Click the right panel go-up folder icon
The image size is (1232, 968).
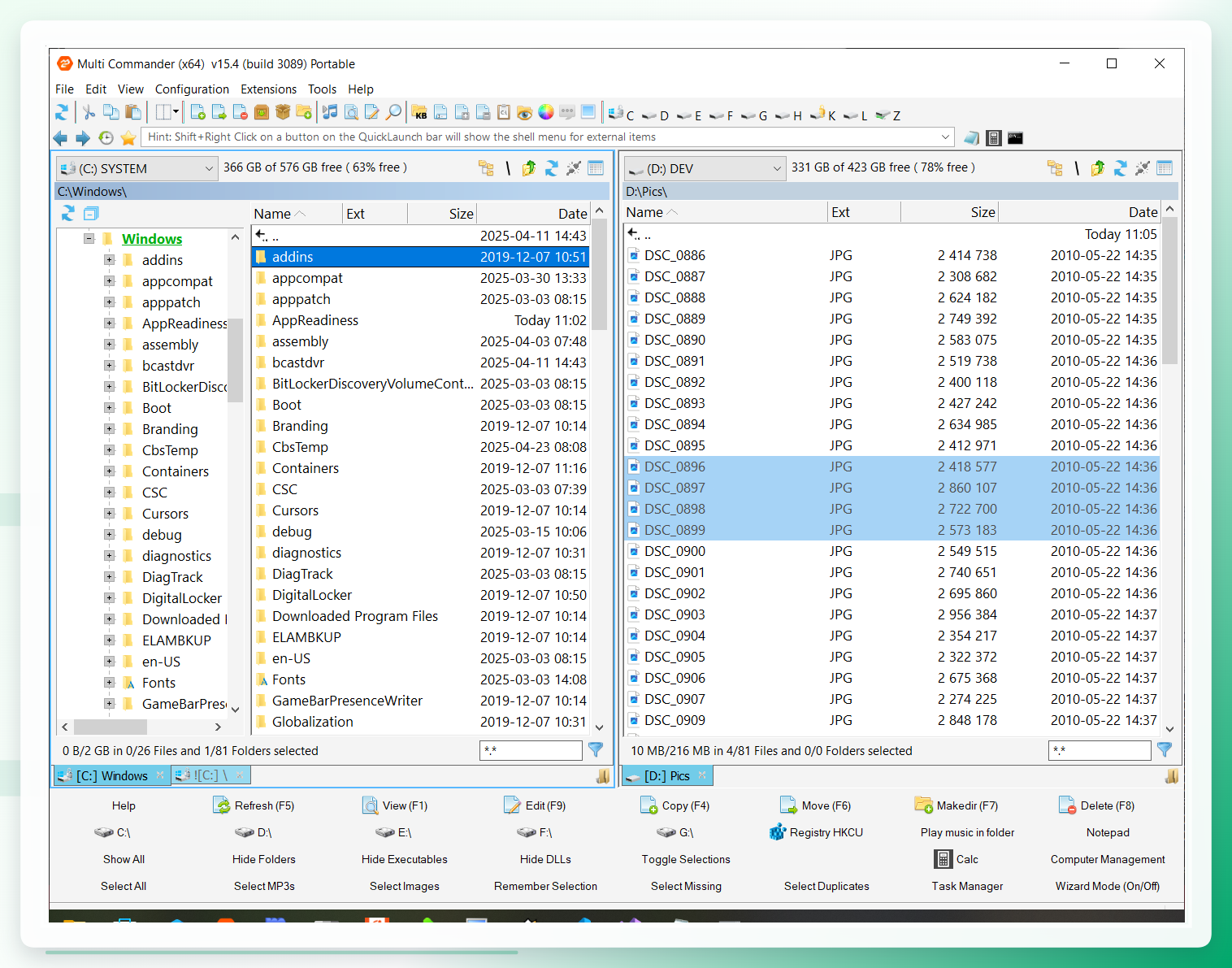(x=1098, y=168)
